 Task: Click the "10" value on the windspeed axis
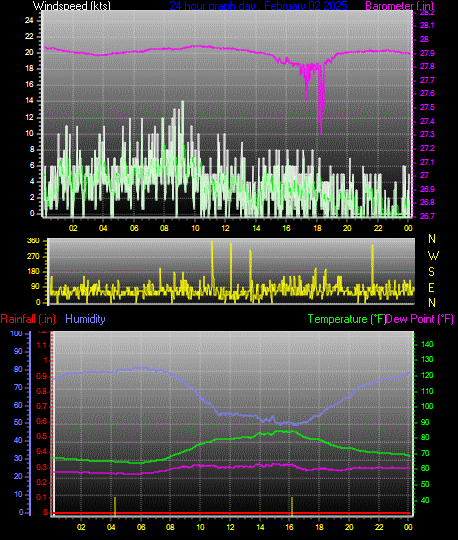tap(29, 133)
